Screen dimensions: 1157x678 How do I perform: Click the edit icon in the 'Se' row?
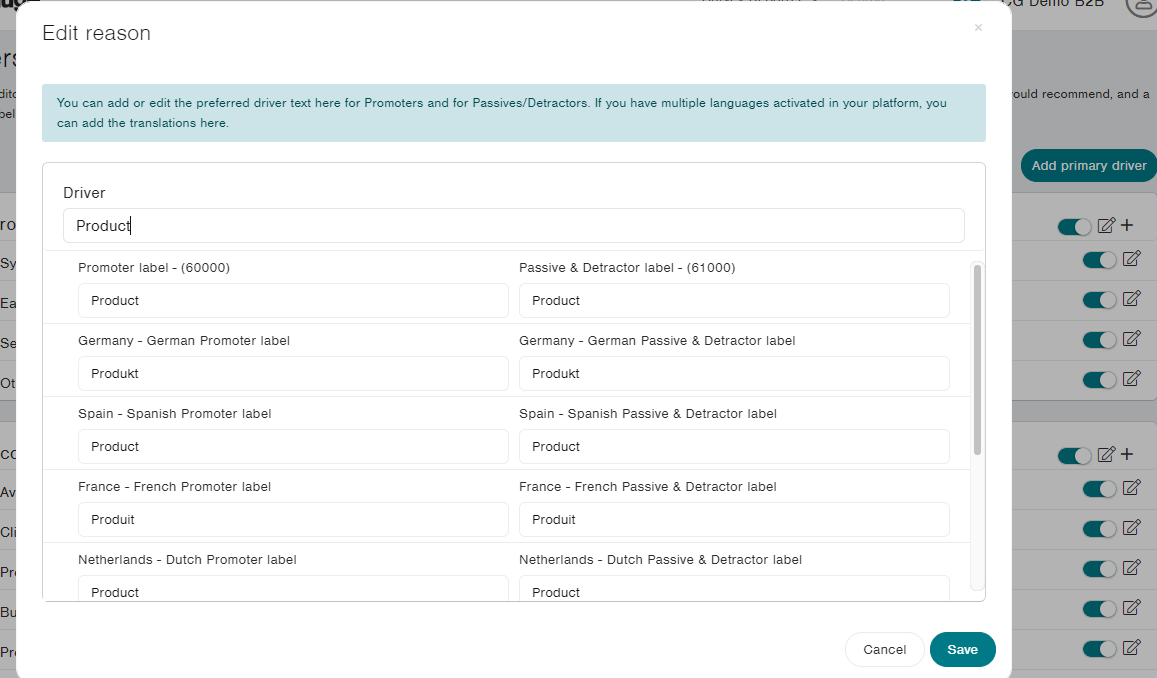pos(1131,339)
